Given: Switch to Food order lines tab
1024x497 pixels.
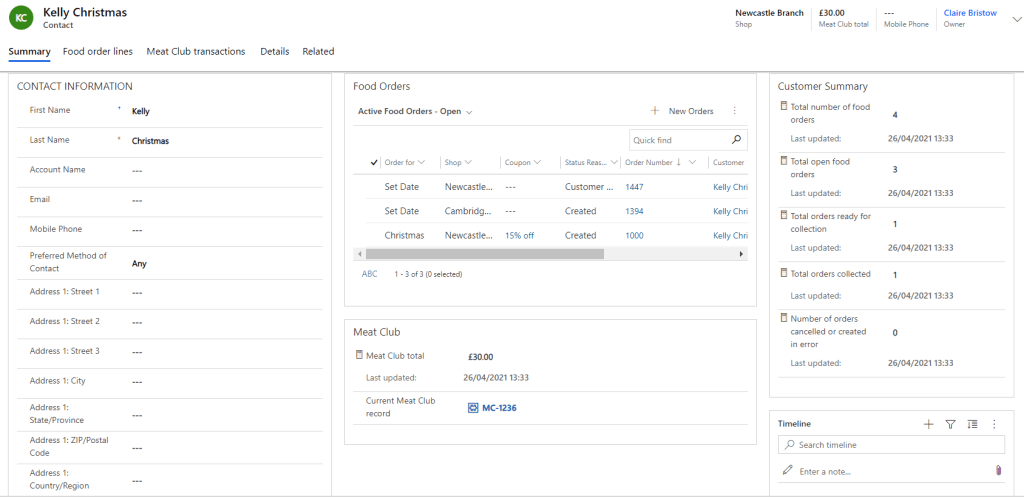Looking at the screenshot, I should 97,51.
